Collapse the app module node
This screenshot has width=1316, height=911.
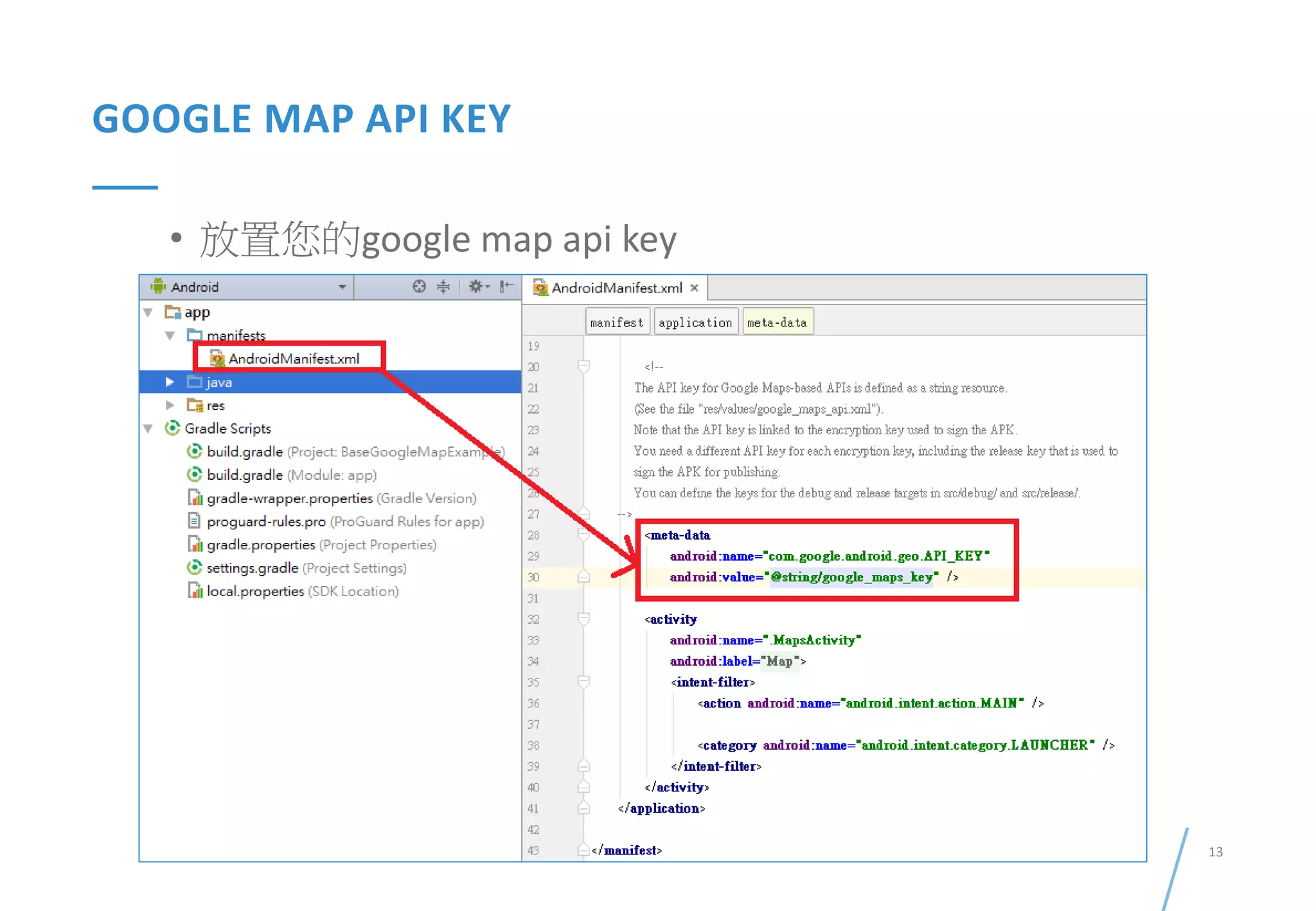tap(148, 312)
